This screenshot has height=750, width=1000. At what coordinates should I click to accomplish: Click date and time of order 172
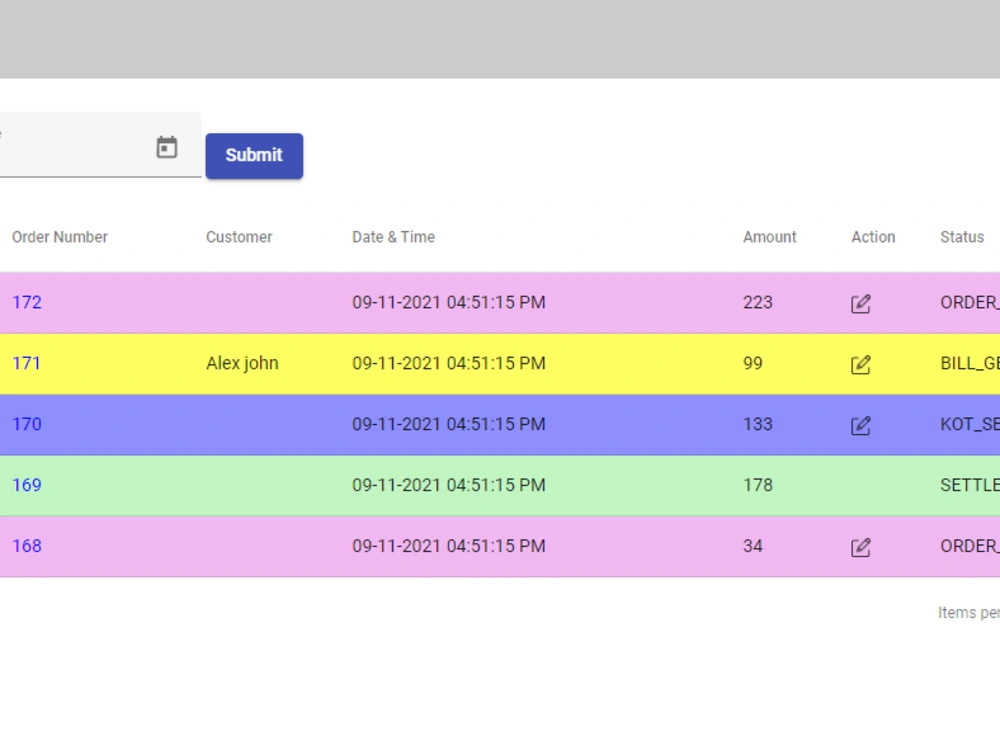point(449,302)
